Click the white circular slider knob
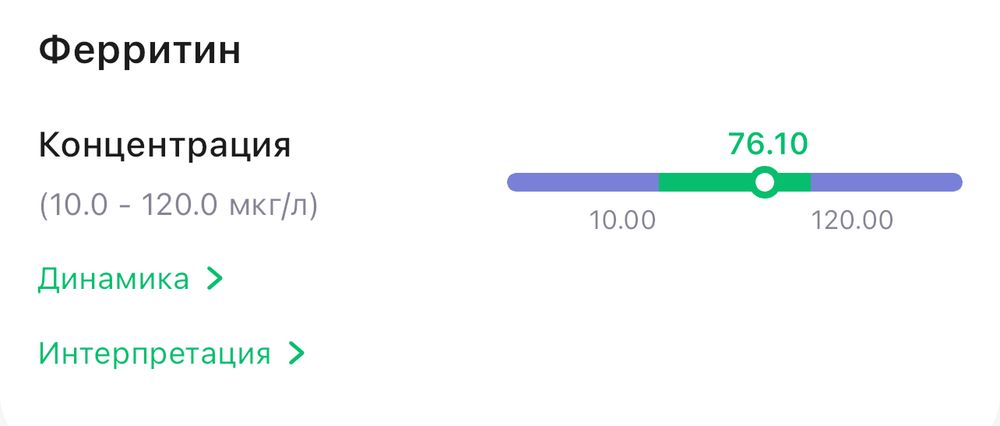The image size is (1000, 426). tap(765, 182)
